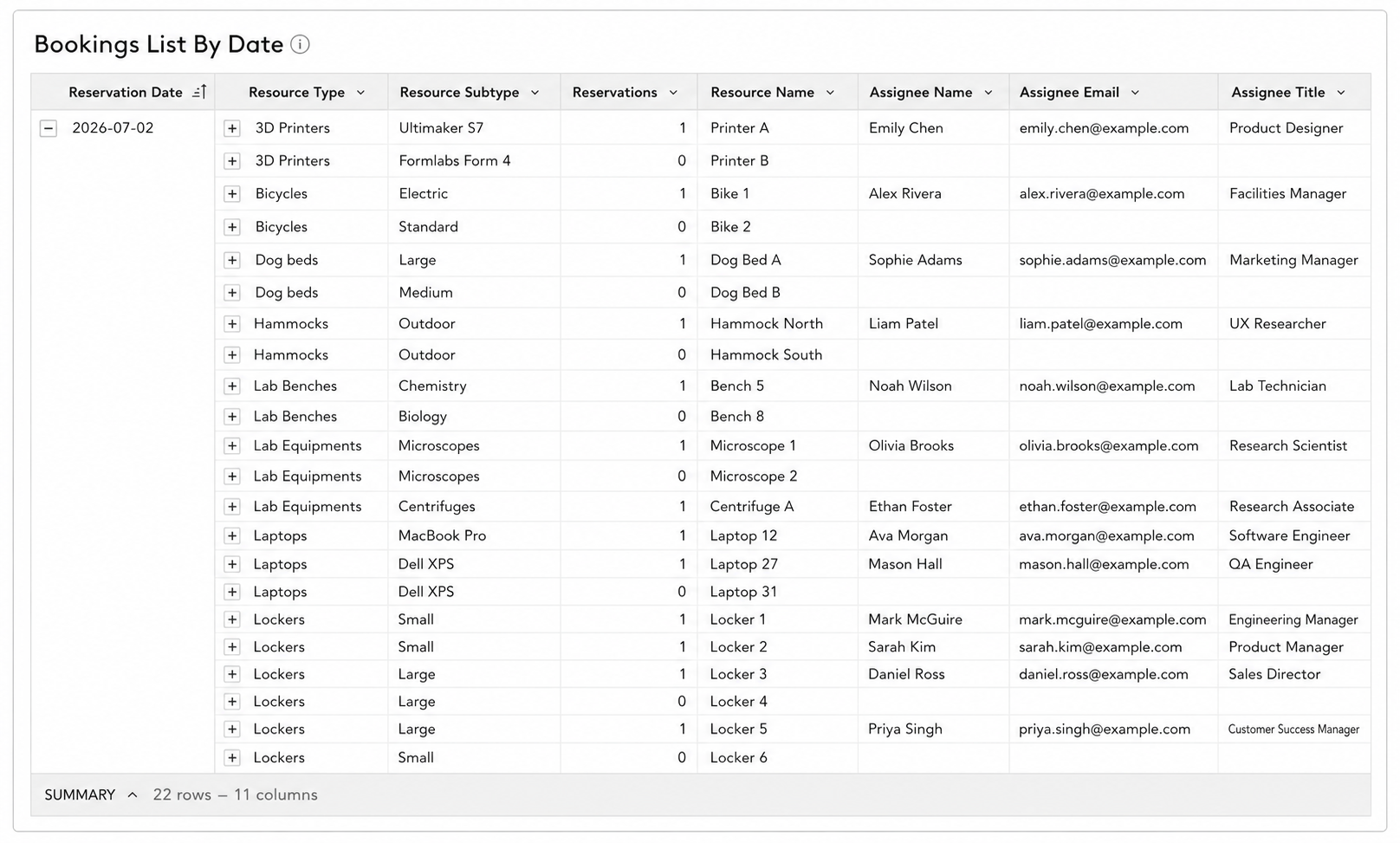Open Resource Subtype column menu chevron

click(x=535, y=93)
